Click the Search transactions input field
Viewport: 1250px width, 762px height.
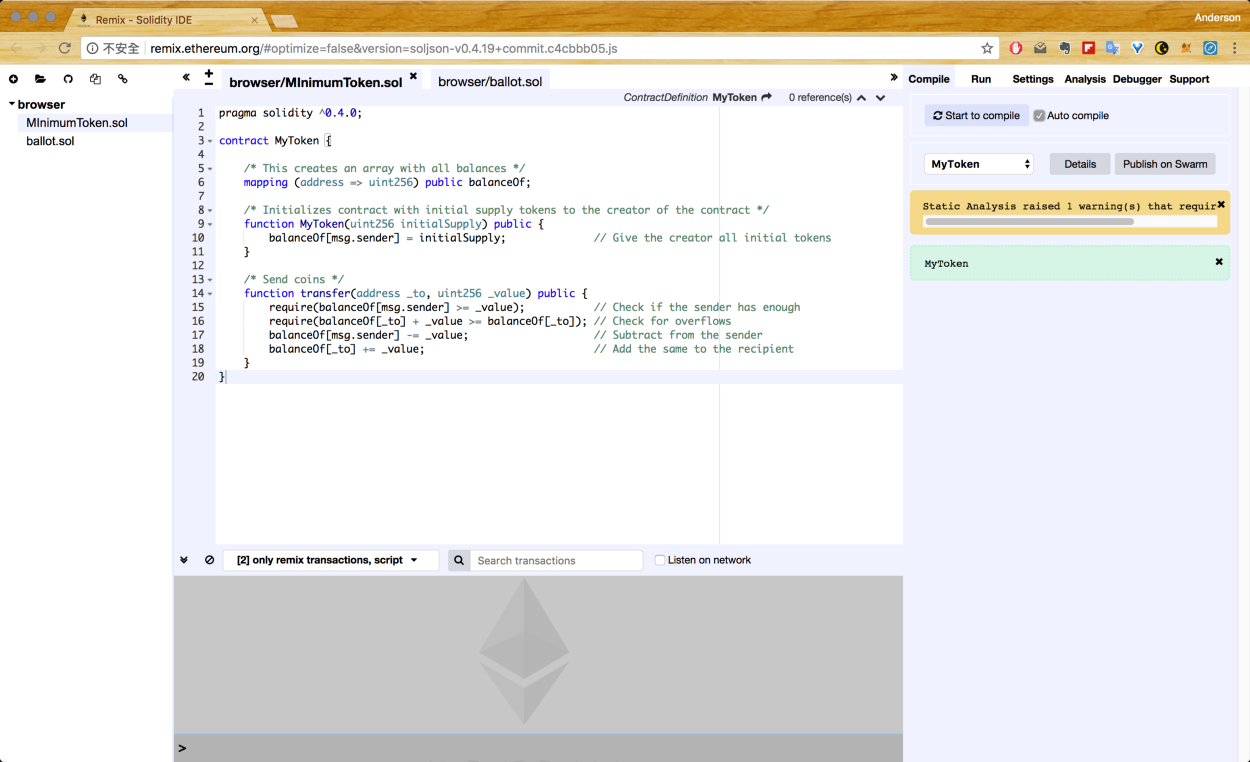coord(556,560)
